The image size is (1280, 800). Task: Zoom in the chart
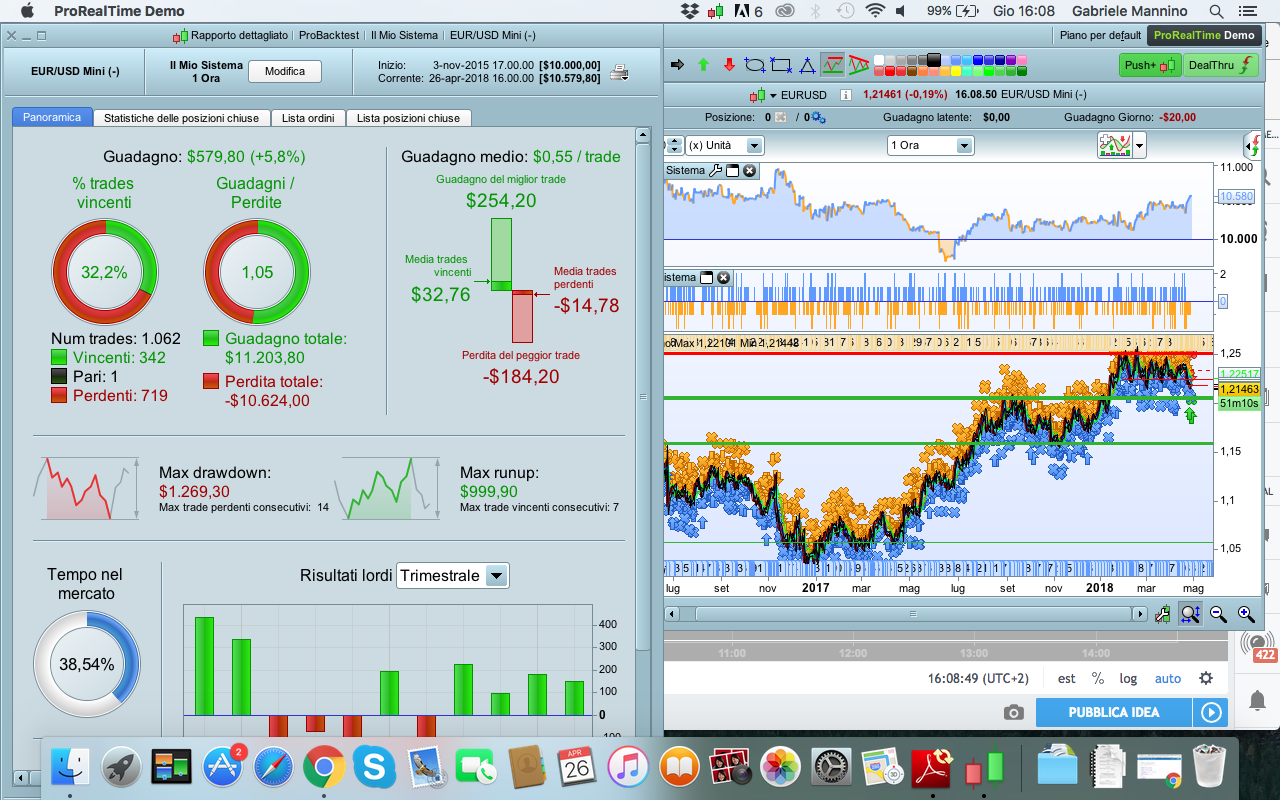click(1246, 614)
